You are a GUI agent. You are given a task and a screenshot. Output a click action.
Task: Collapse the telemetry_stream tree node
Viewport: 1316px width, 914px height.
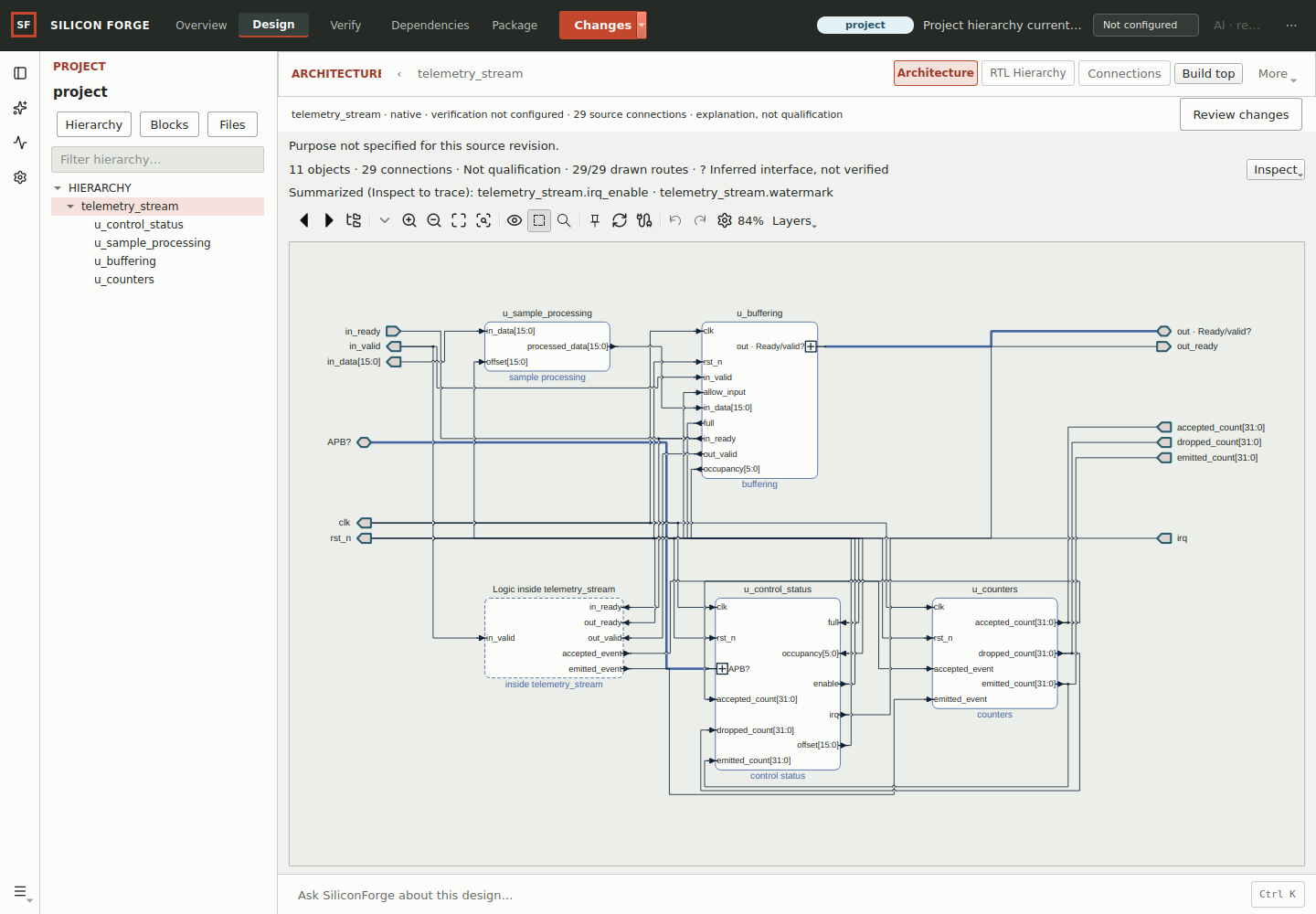point(70,206)
